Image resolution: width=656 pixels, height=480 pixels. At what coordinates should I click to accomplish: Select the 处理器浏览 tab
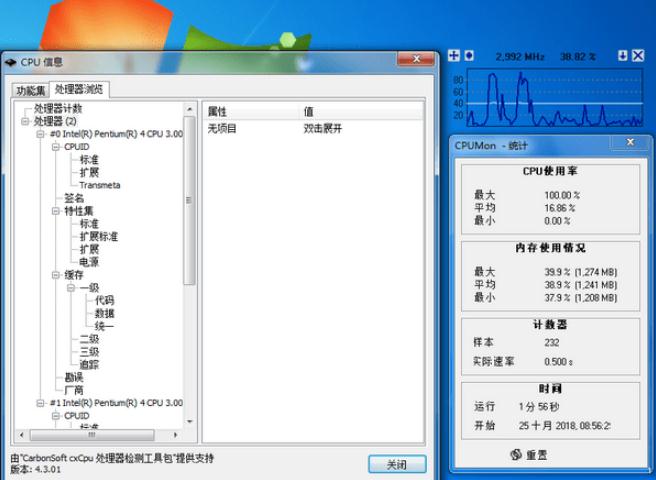(79, 89)
